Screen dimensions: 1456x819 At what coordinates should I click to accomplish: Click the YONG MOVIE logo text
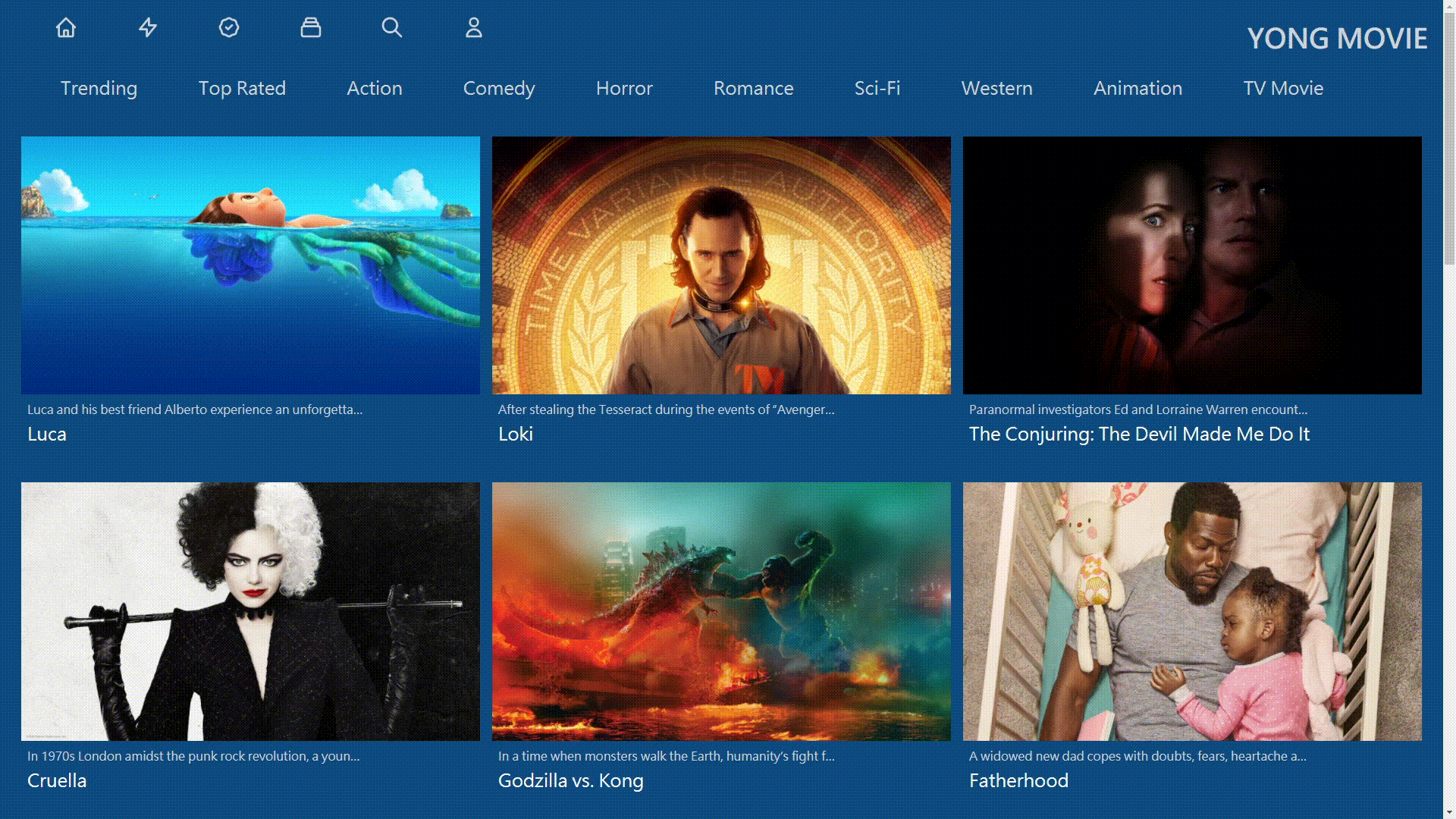(1337, 39)
